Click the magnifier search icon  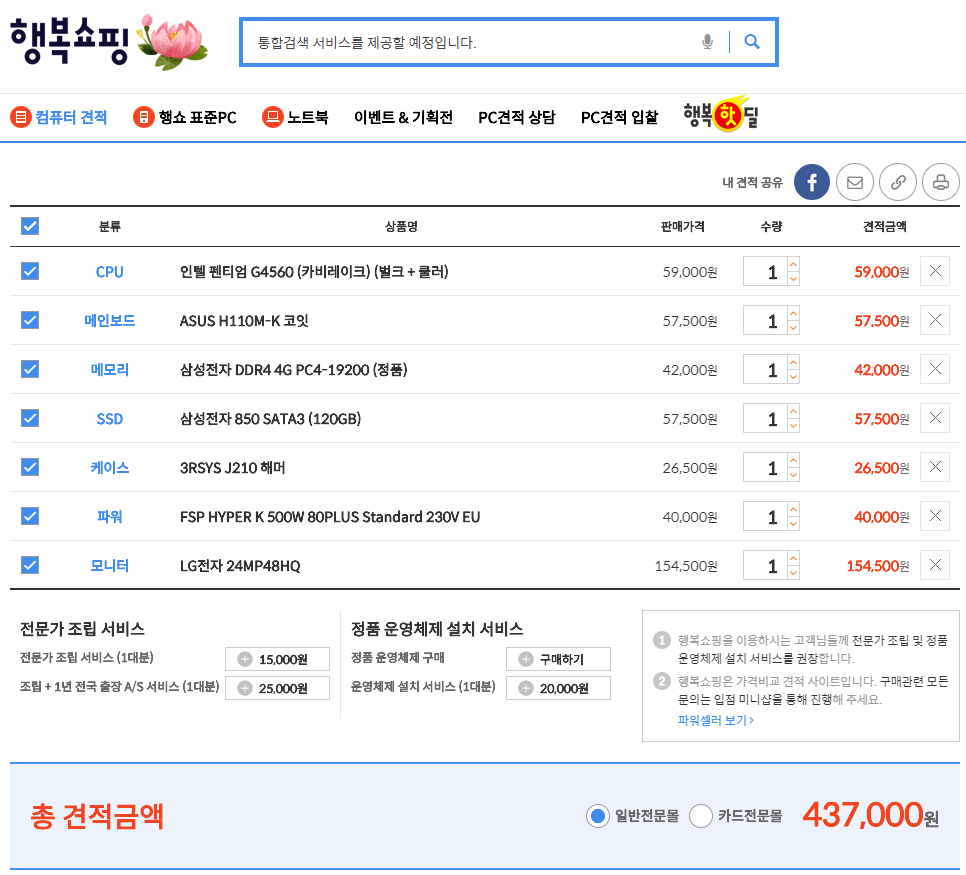(752, 42)
